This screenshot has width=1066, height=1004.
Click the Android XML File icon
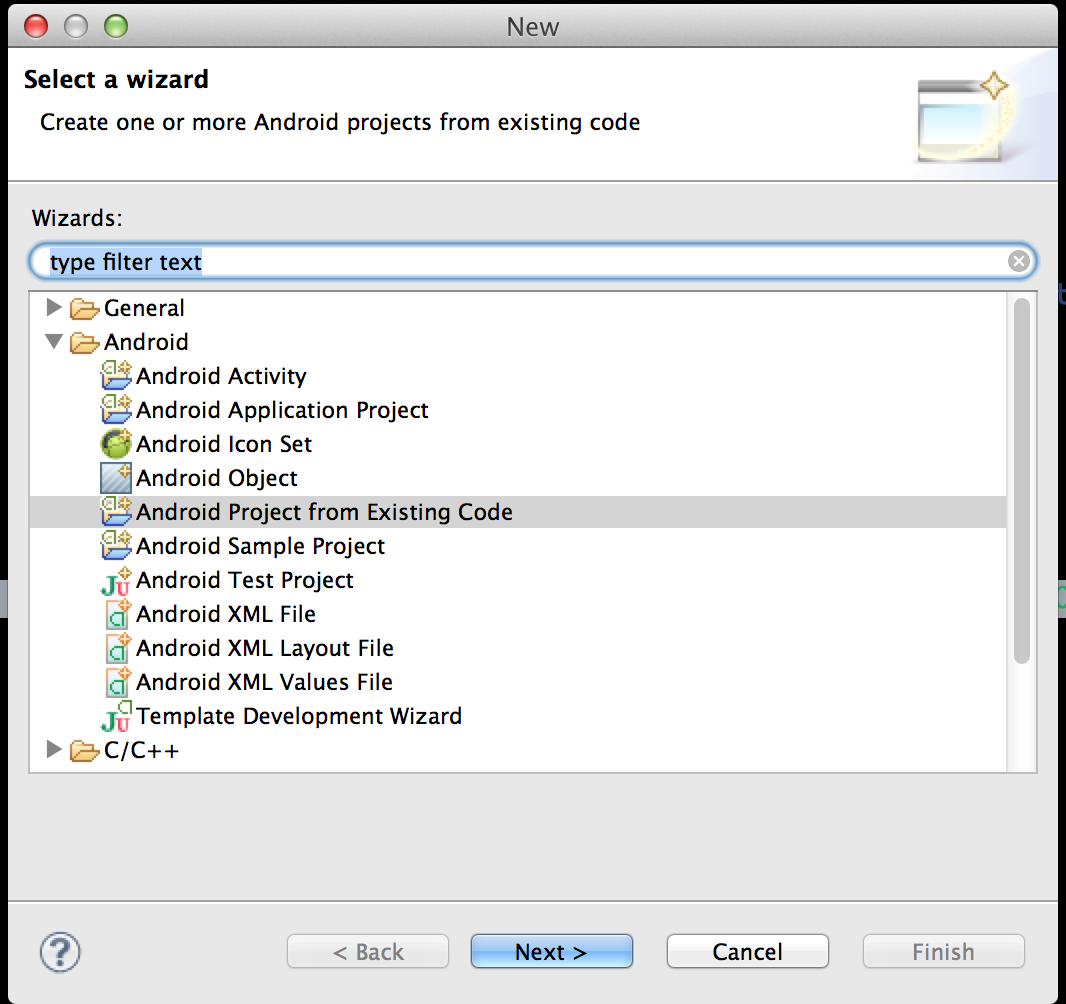click(118, 614)
